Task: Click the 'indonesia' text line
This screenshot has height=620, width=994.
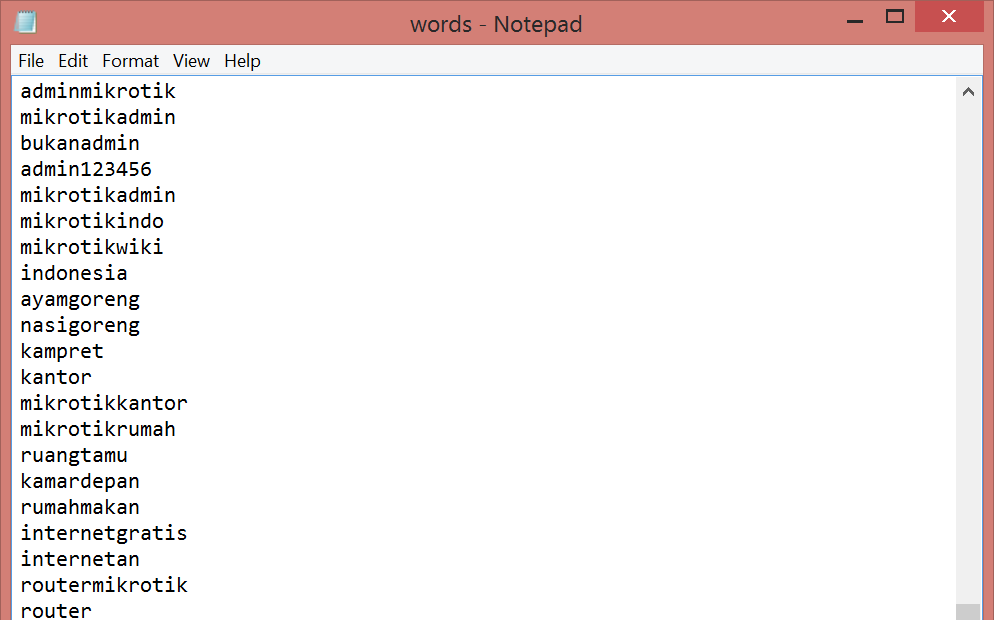Action: (x=74, y=274)
